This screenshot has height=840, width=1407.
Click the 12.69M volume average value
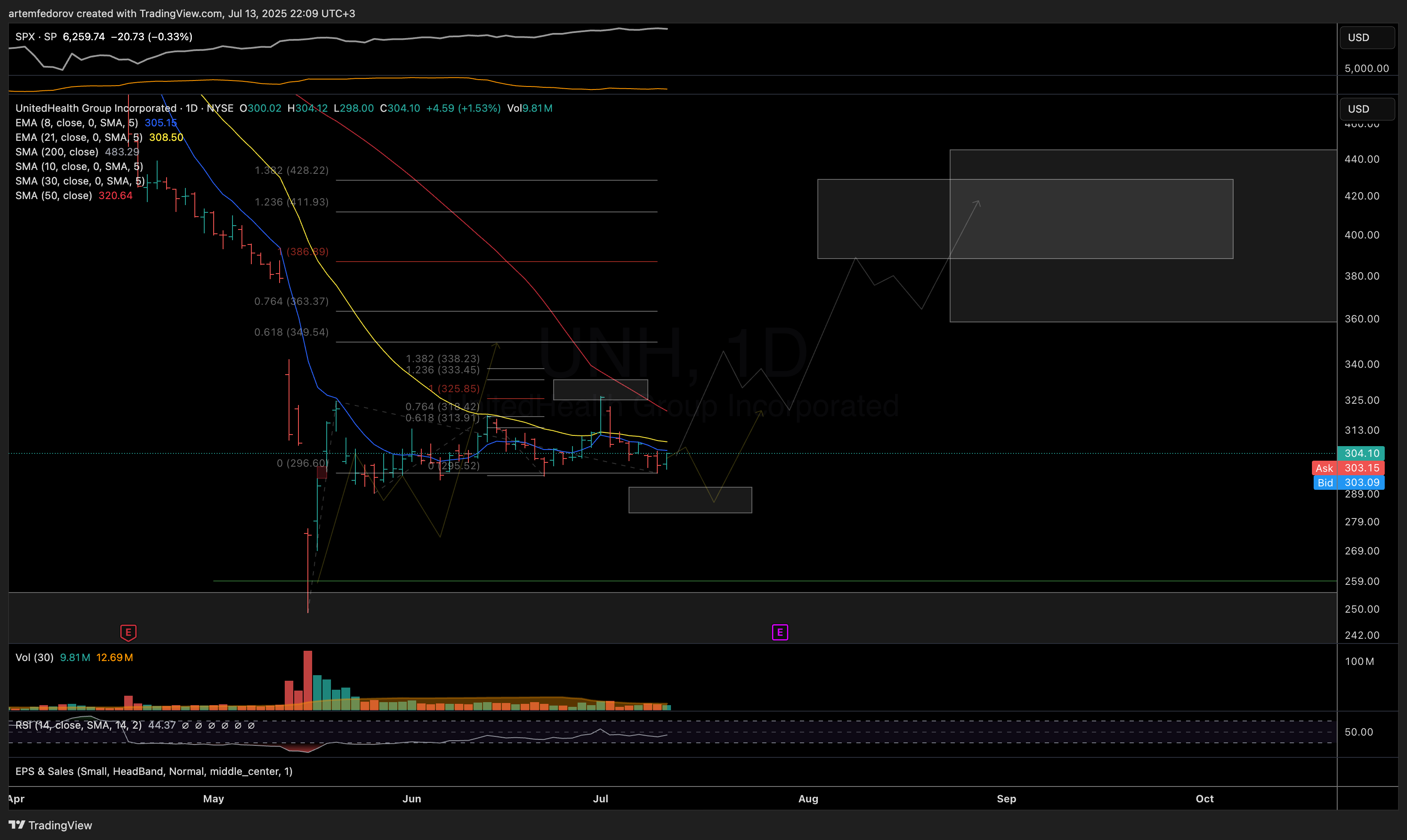click(114, 657)
